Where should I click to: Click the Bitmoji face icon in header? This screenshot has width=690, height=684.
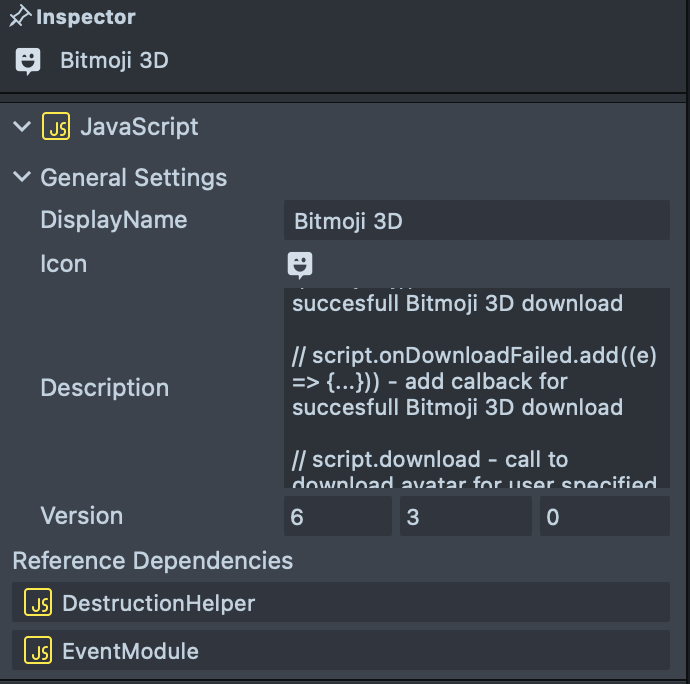pyautogui.click(x=28, y=61)
